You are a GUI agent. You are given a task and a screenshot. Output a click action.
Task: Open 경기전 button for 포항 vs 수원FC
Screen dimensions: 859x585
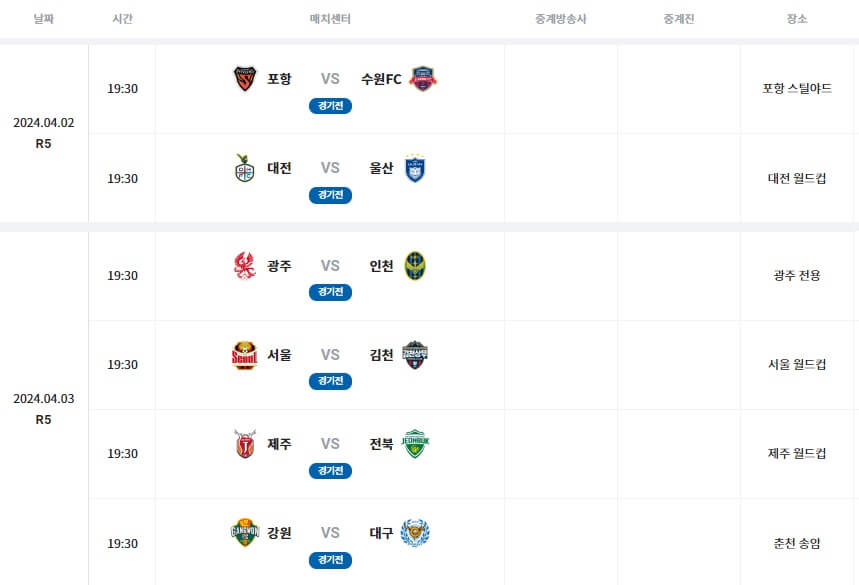330,106
